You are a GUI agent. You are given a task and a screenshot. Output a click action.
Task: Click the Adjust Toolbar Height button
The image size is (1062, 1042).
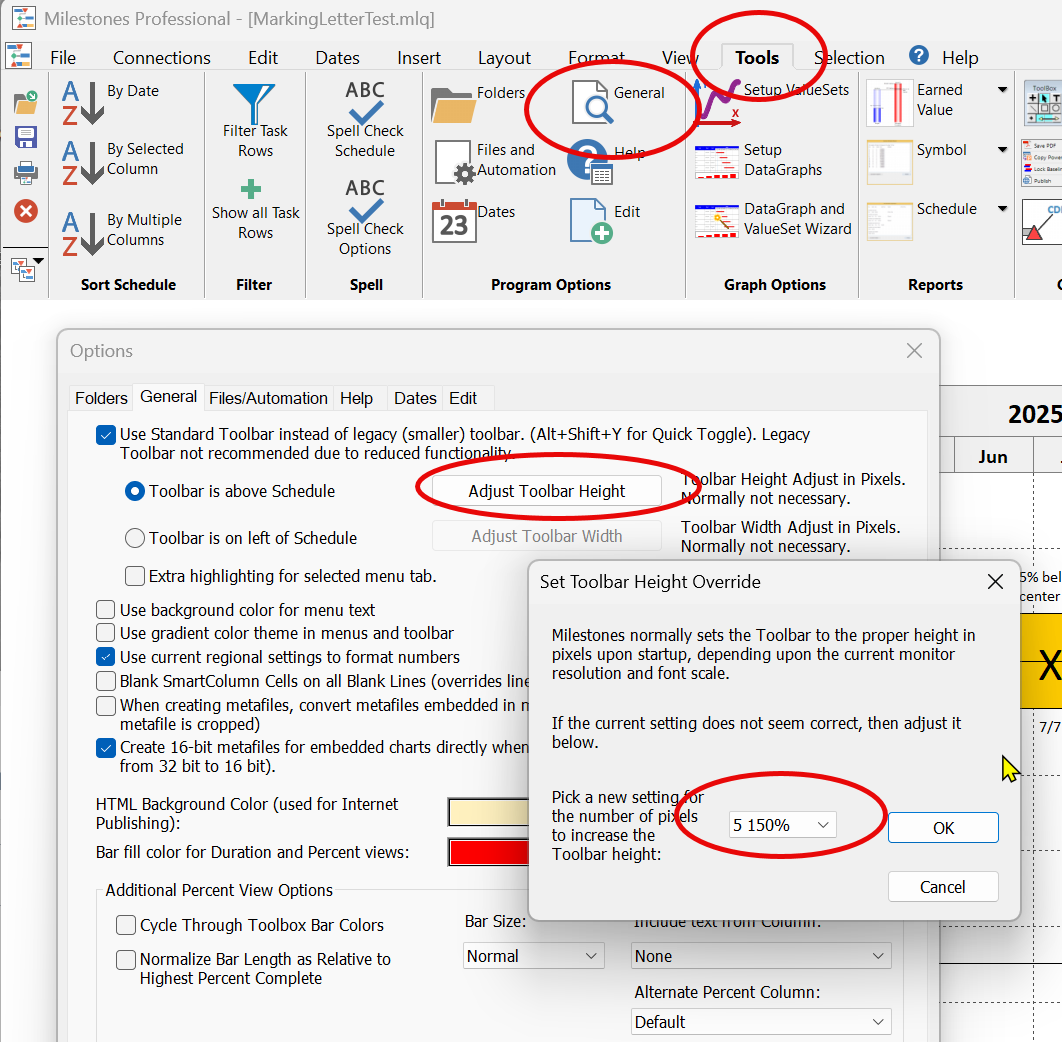pos(547,491)
